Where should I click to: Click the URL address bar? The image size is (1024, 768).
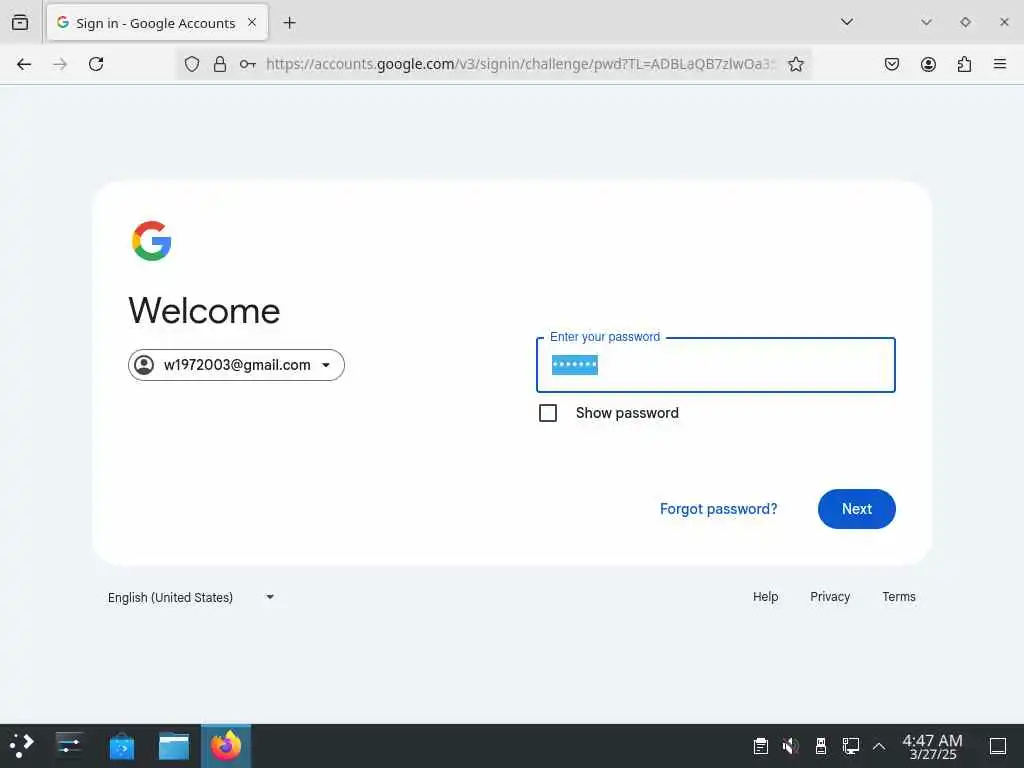point(520,64)
